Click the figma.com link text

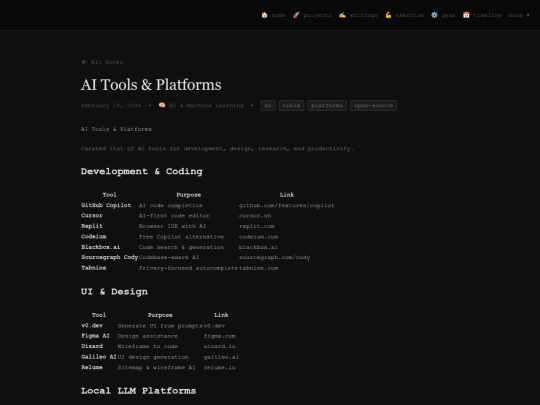[220, 336]
